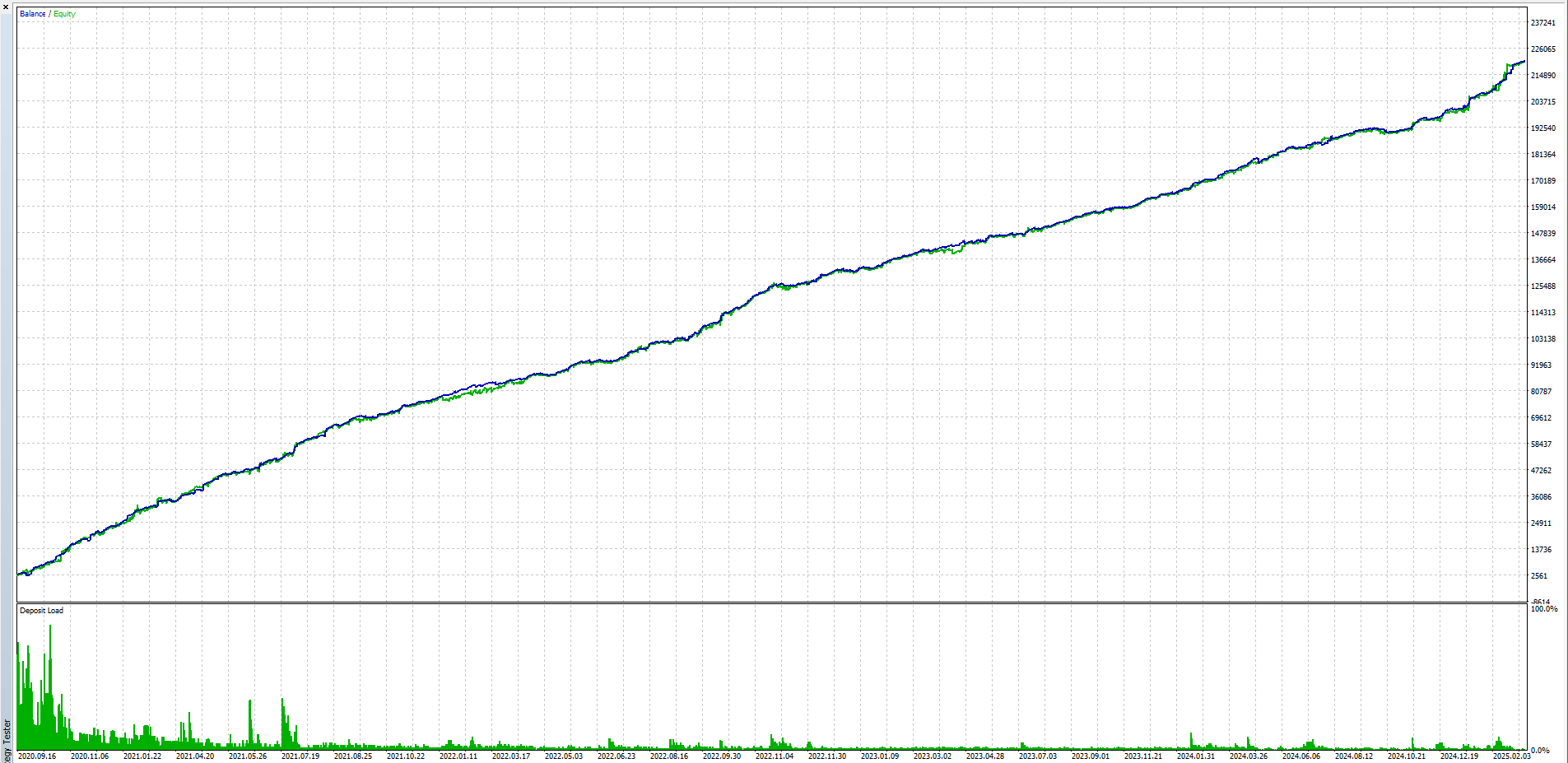Click the Equity legend label
Image resolution: width=1568 pixels, height=763 pixels.
tap(65, 14)
